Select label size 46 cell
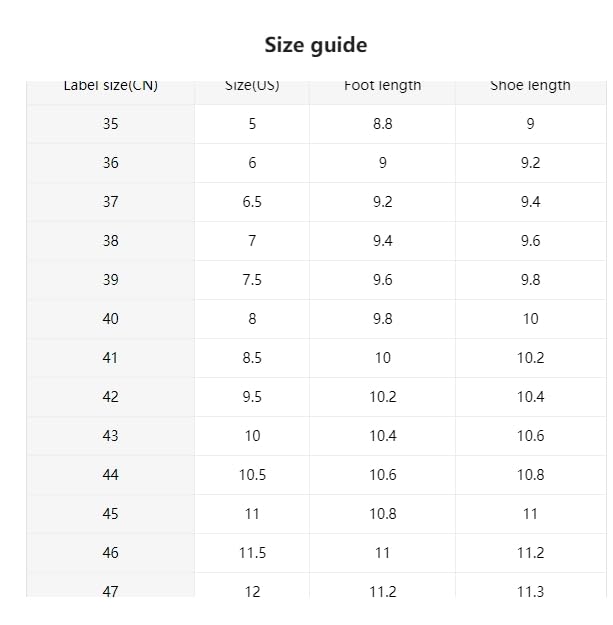Screen dimensions: 613x625 point(110,553)
